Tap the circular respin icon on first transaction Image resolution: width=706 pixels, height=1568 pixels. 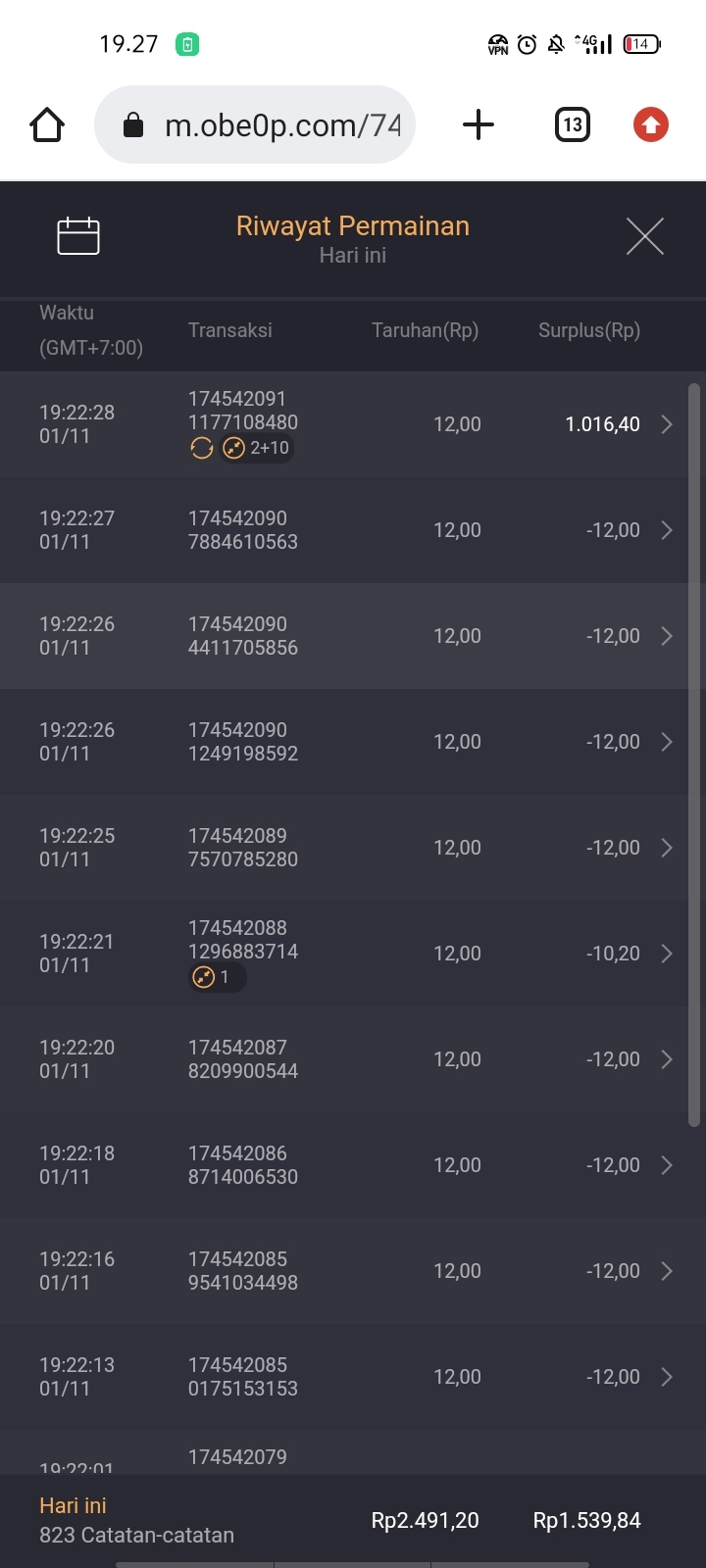tap(202, 449)
